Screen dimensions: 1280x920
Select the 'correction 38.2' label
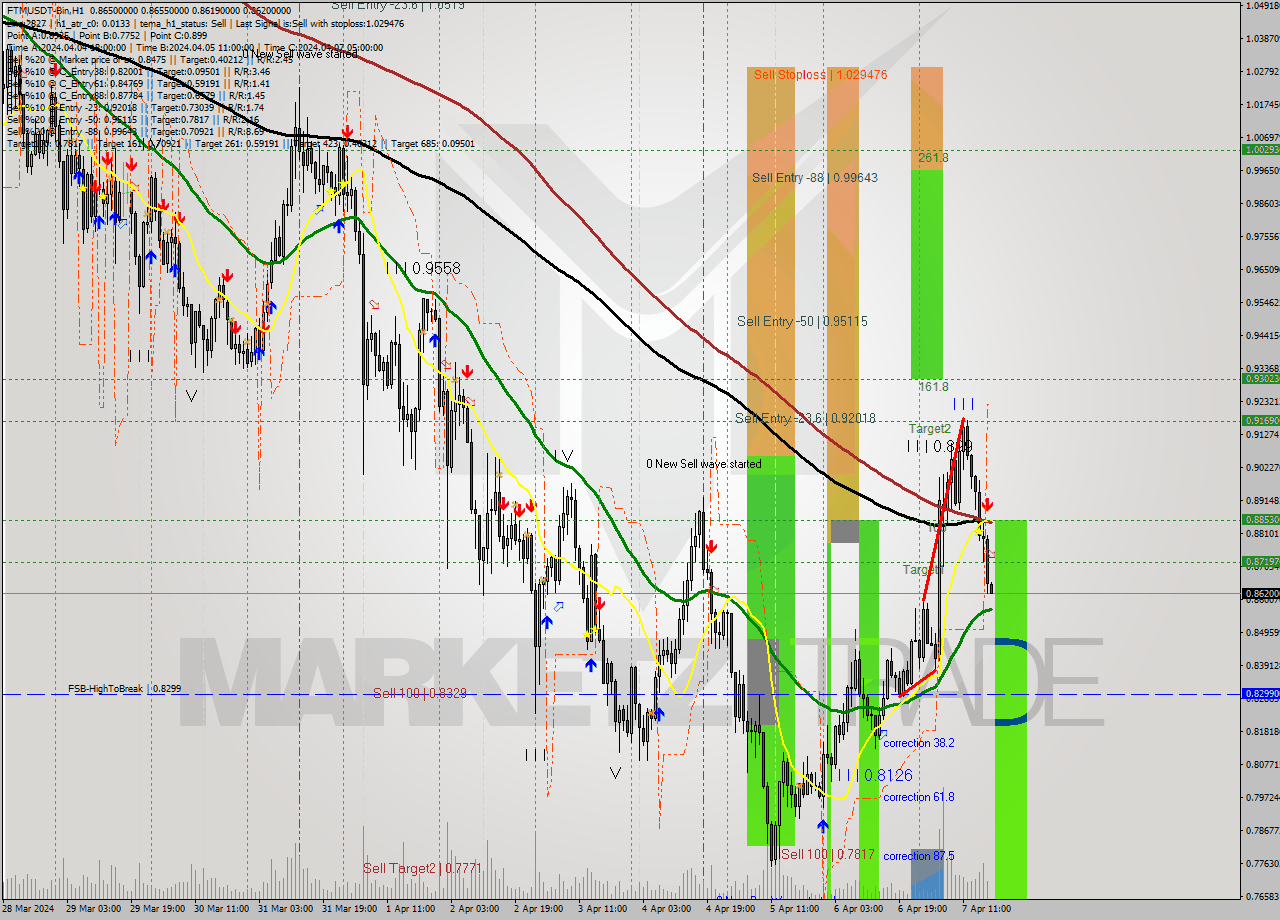point(919,743)
